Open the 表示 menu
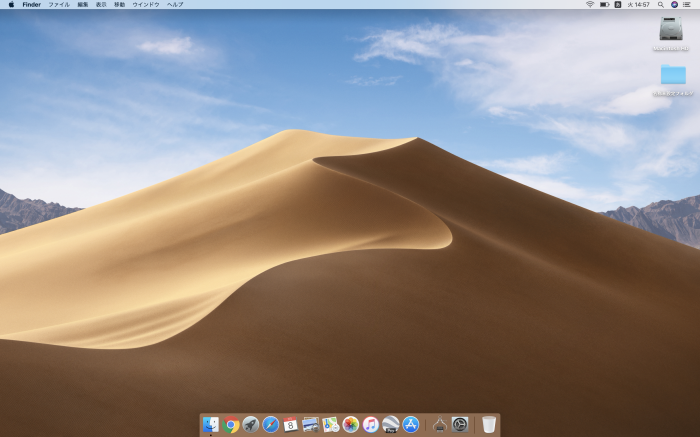 click(x=101, y=4)
